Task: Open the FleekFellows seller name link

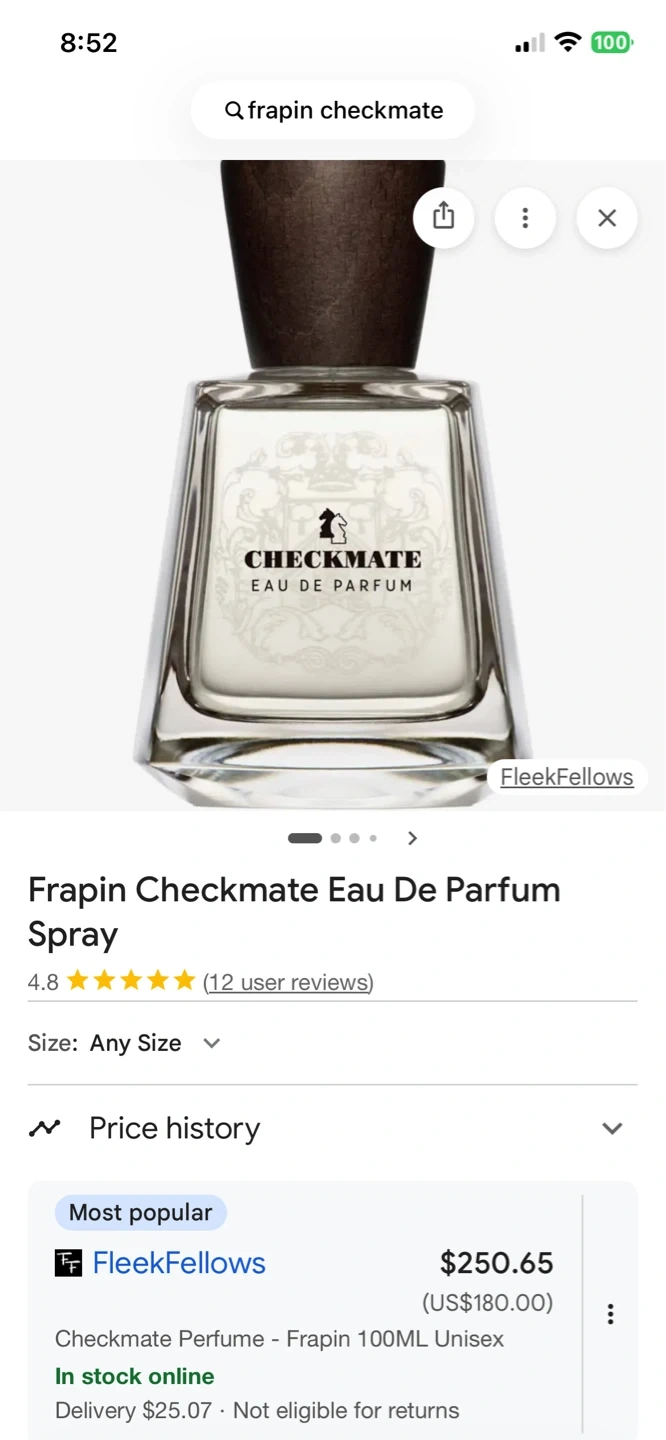Action: click(179, 1263)
